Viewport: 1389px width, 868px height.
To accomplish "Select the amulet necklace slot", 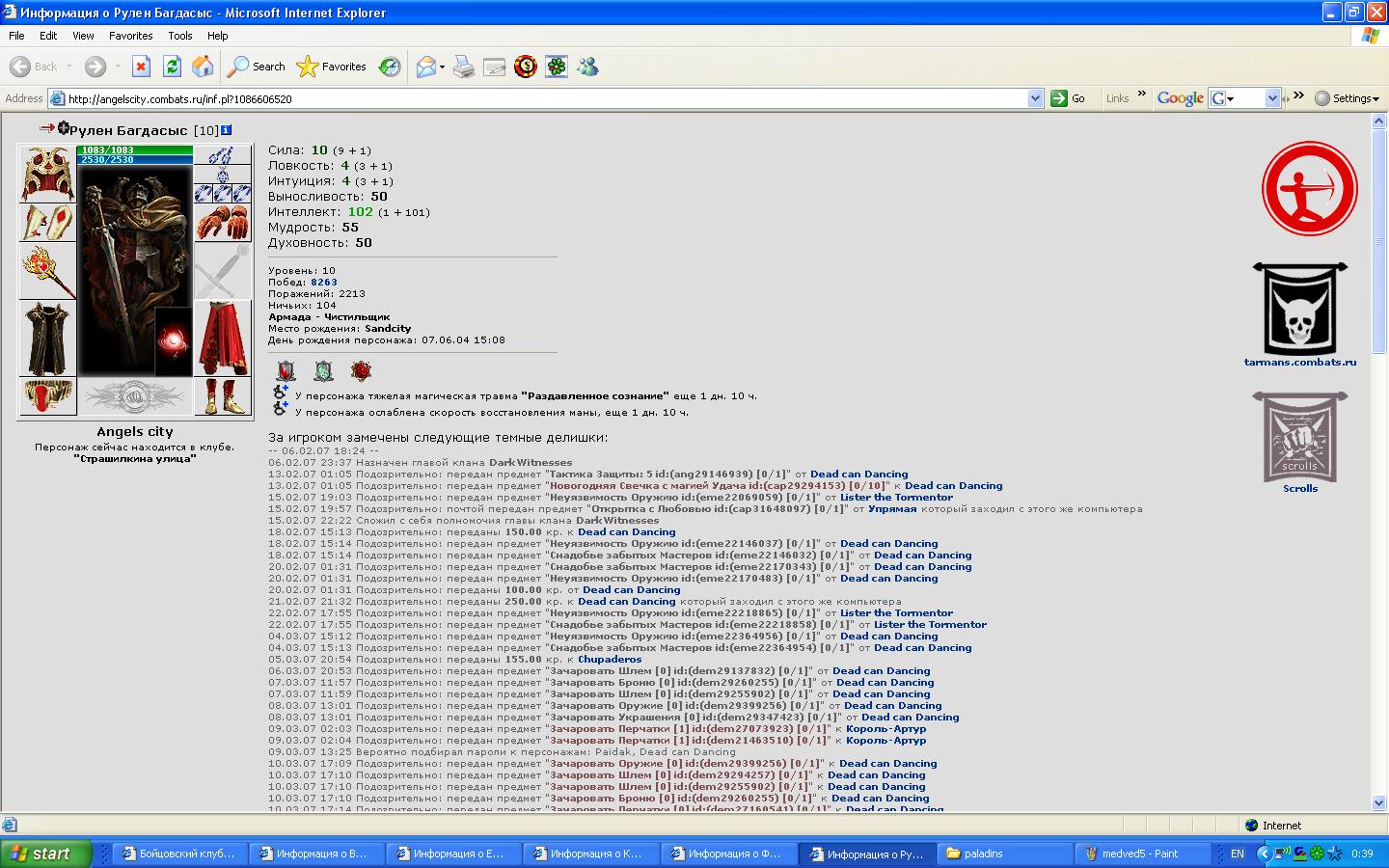I will coord(223,175).
